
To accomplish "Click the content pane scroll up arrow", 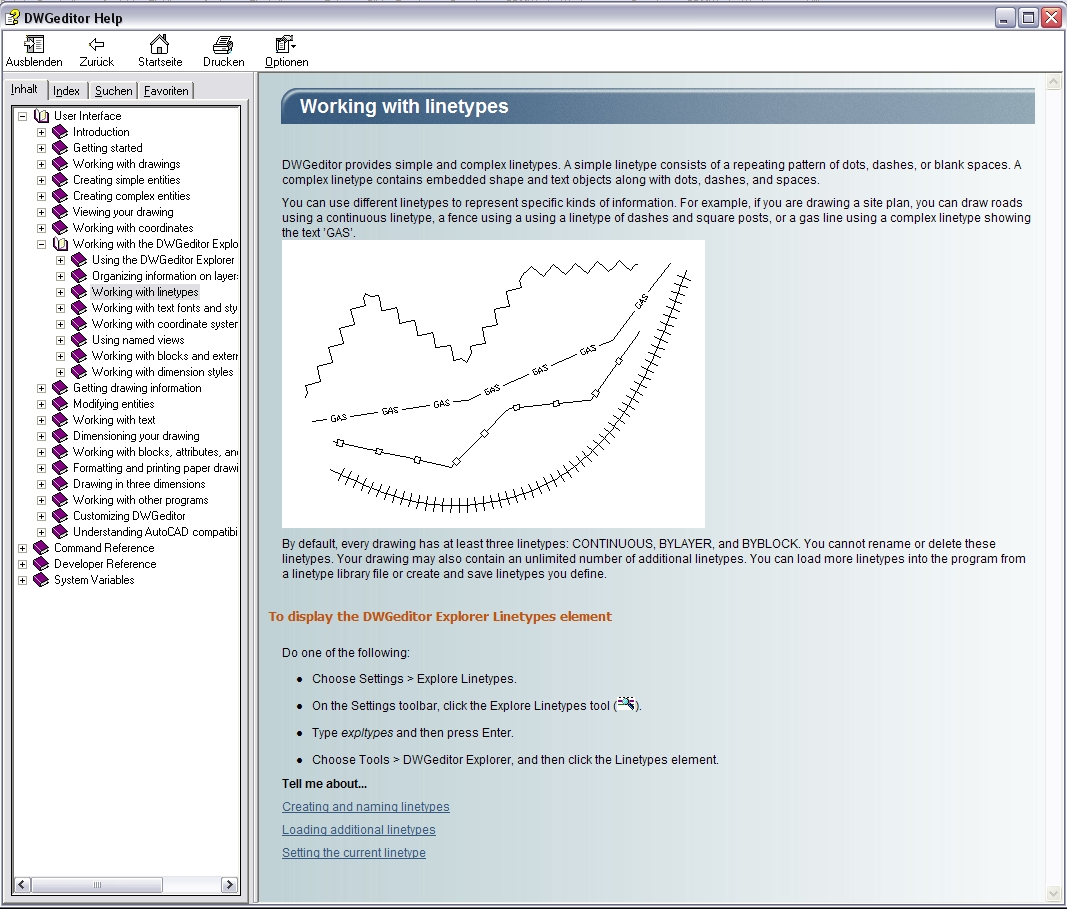I will coord(1053,82).
